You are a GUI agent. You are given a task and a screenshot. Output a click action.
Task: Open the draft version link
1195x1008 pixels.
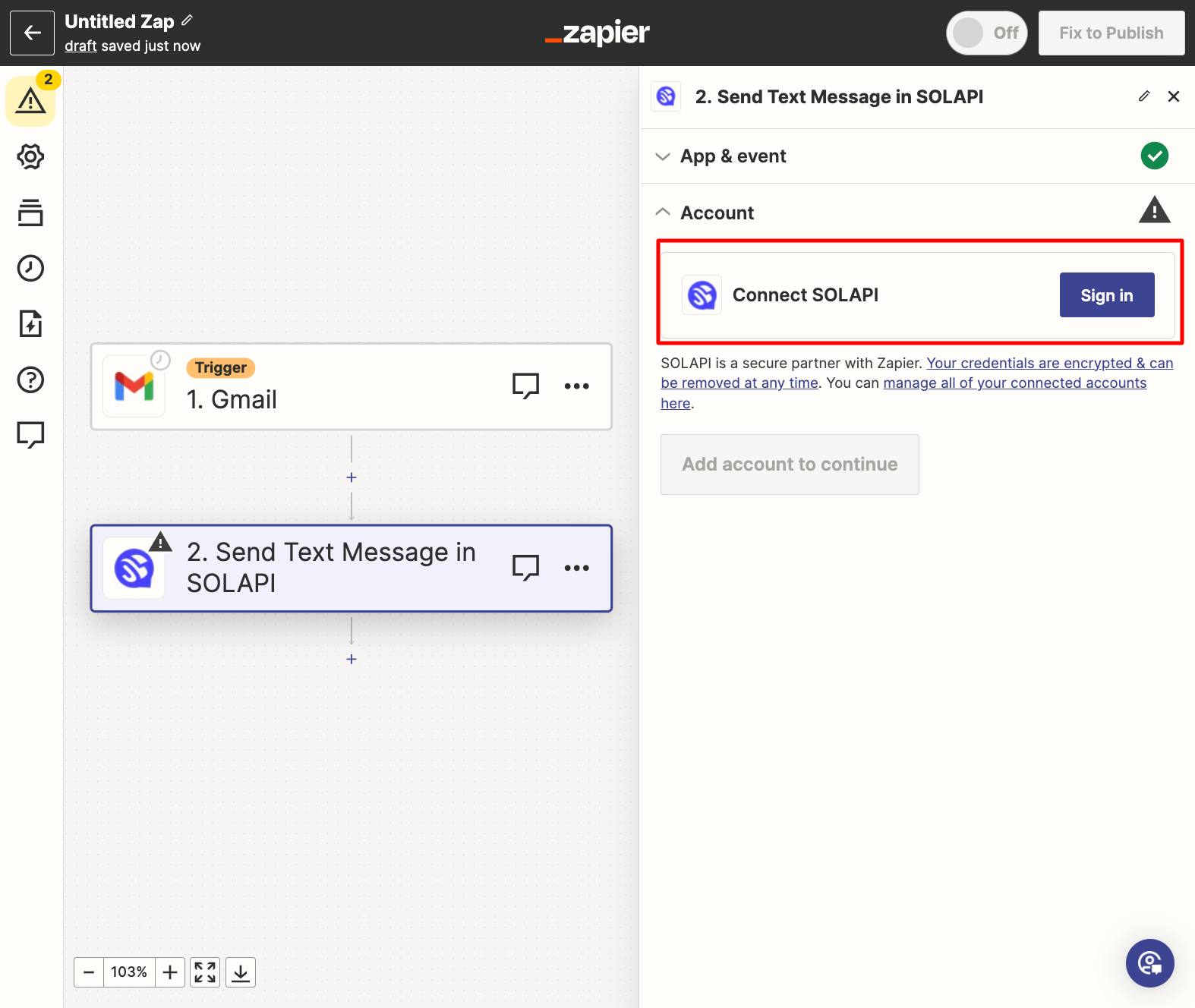click(80, 46)
